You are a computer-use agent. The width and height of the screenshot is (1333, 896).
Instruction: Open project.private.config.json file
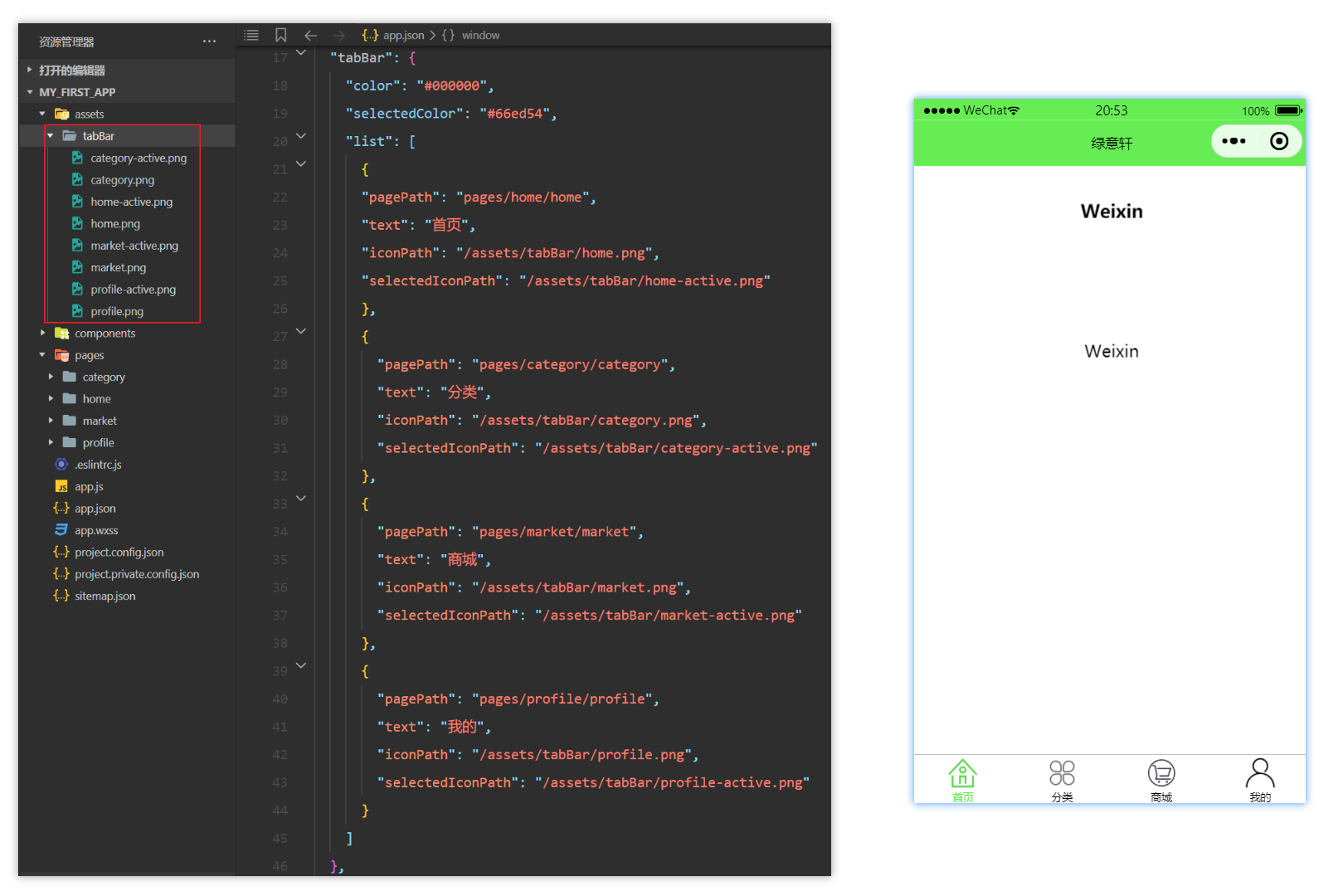(x=136, y=574)
